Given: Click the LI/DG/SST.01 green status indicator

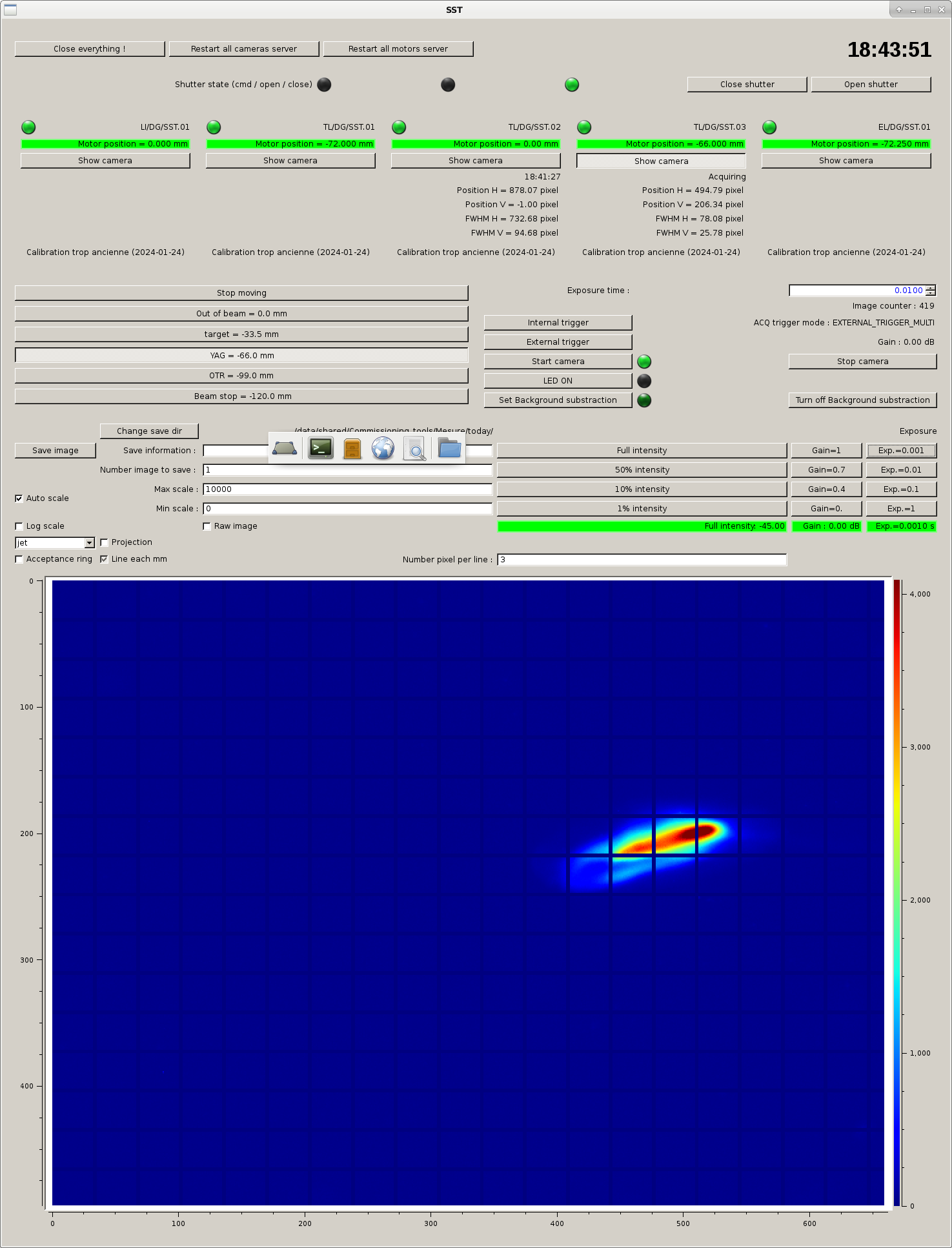Looking at the screenshot, I should (x=28, y=127).
